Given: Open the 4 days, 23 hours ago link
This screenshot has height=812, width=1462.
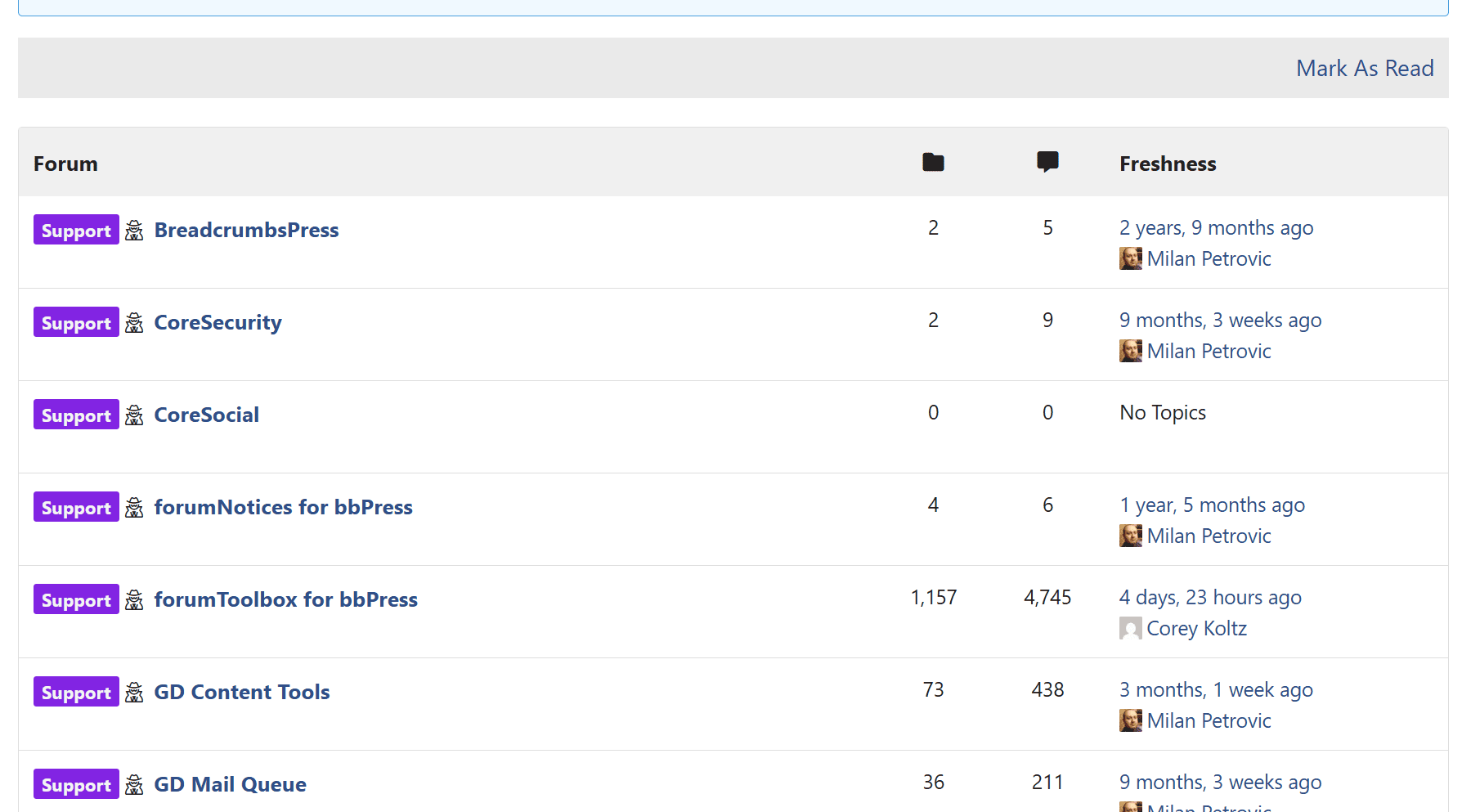Looking at the screenshot, I should [1210, 597].
